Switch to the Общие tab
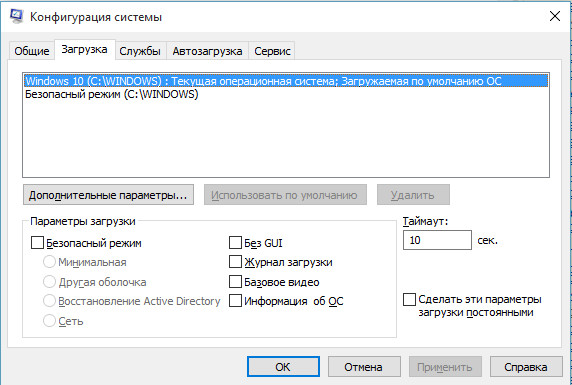The height and width of the screenshot is (385, 572). [x=32, y=51]
